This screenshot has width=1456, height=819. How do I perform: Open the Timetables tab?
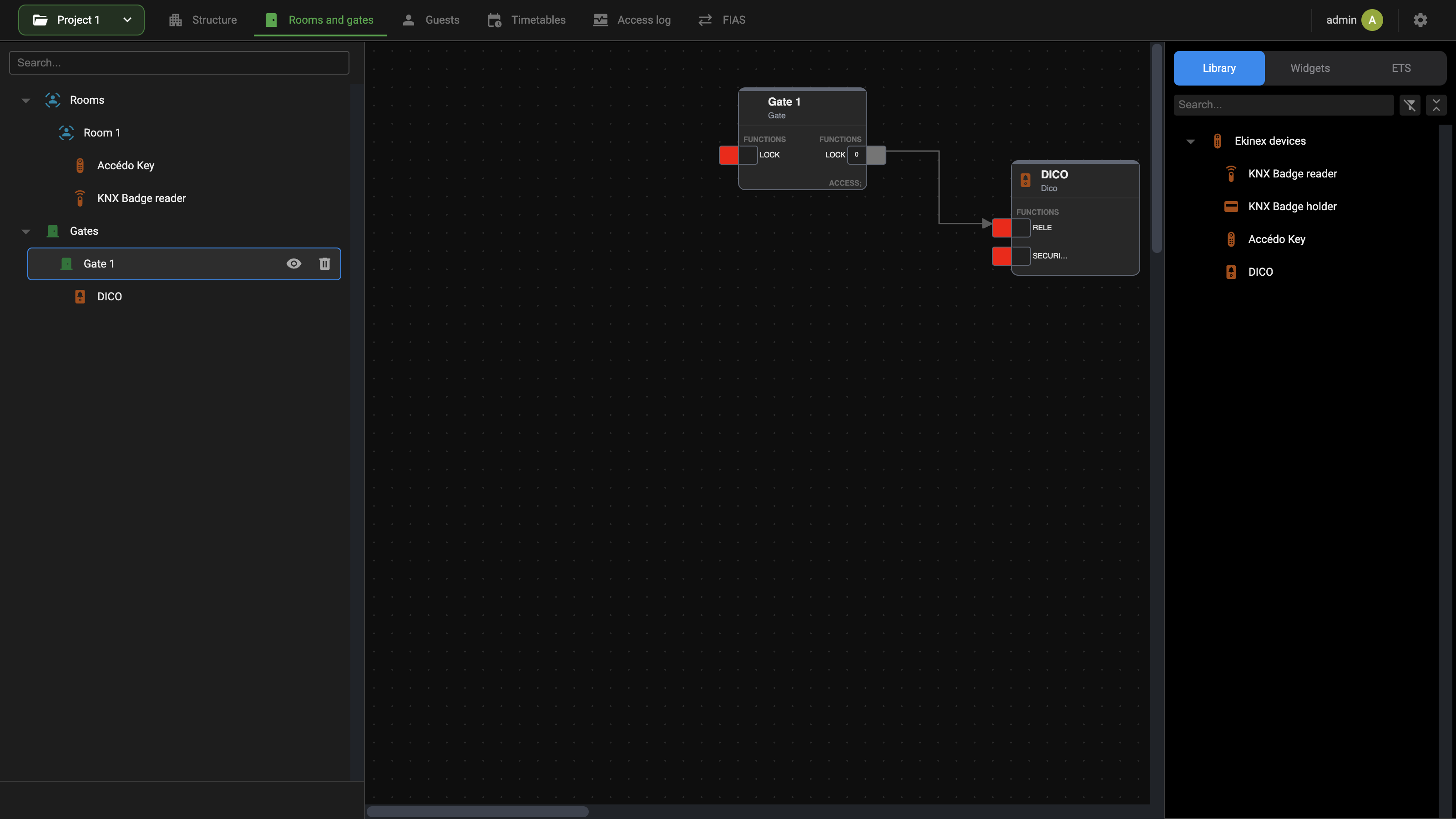pos(526,20)
